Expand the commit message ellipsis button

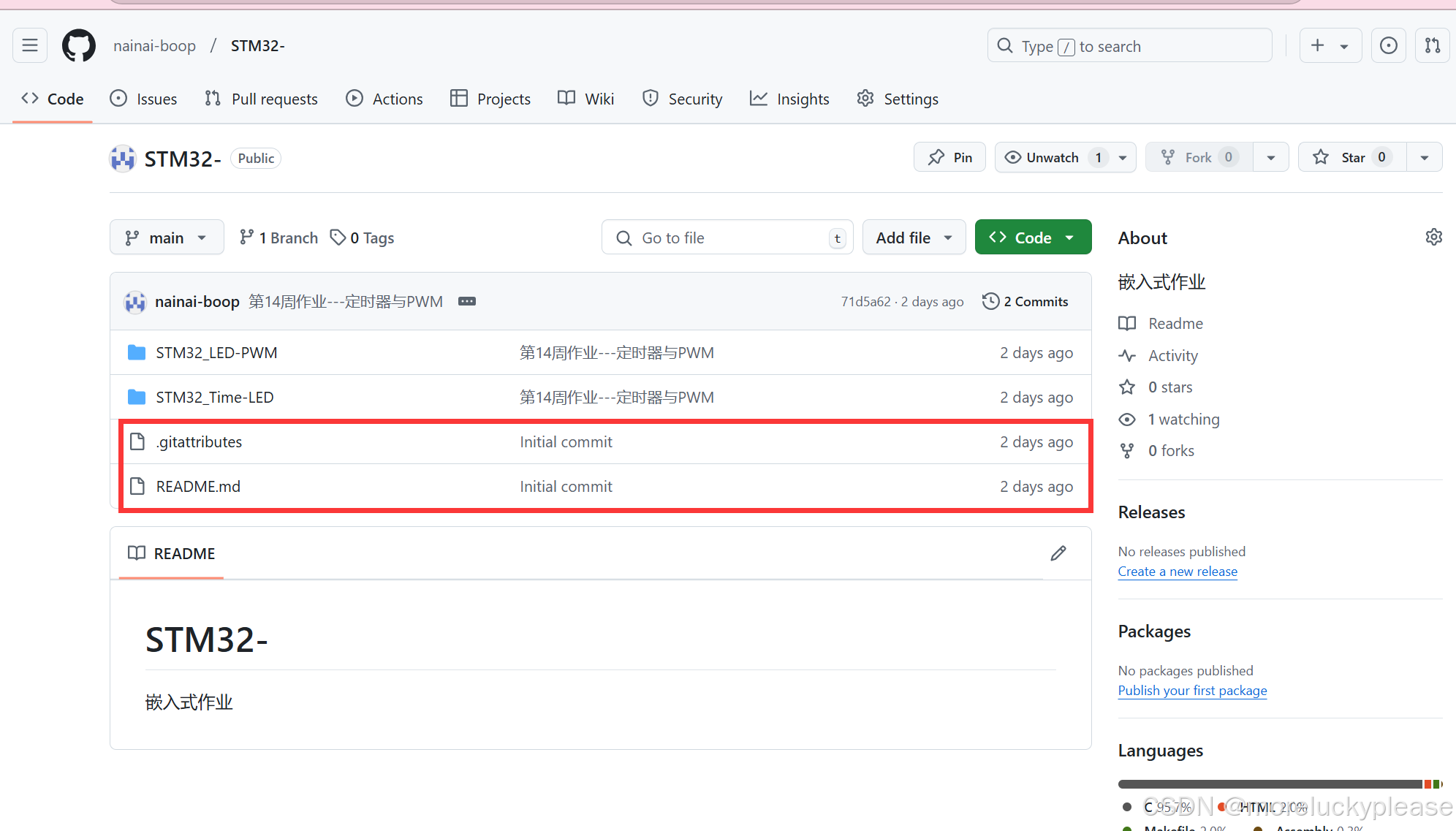tap(466, 302)
